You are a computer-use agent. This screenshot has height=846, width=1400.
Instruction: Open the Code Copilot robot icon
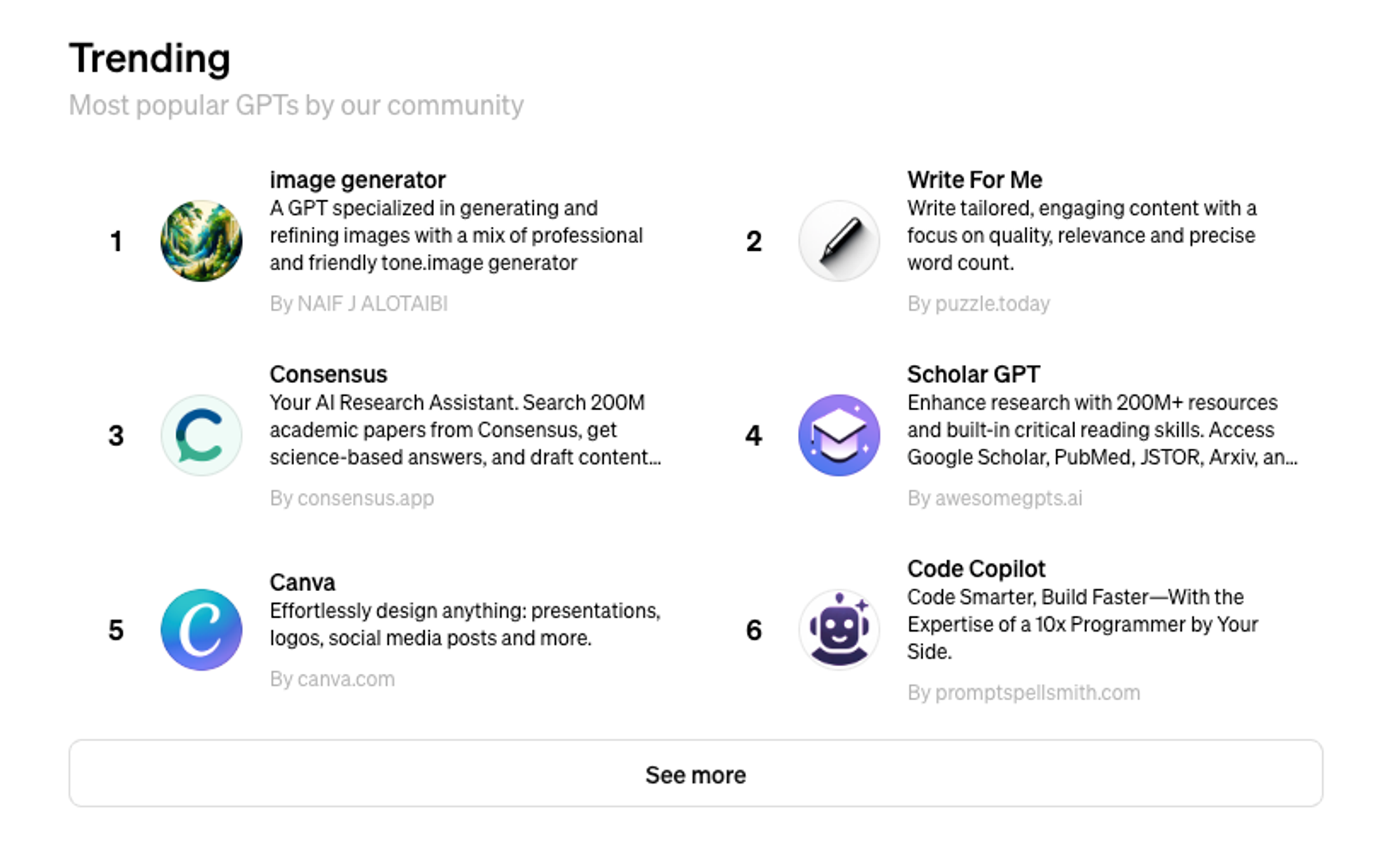[x=839, y=630]
